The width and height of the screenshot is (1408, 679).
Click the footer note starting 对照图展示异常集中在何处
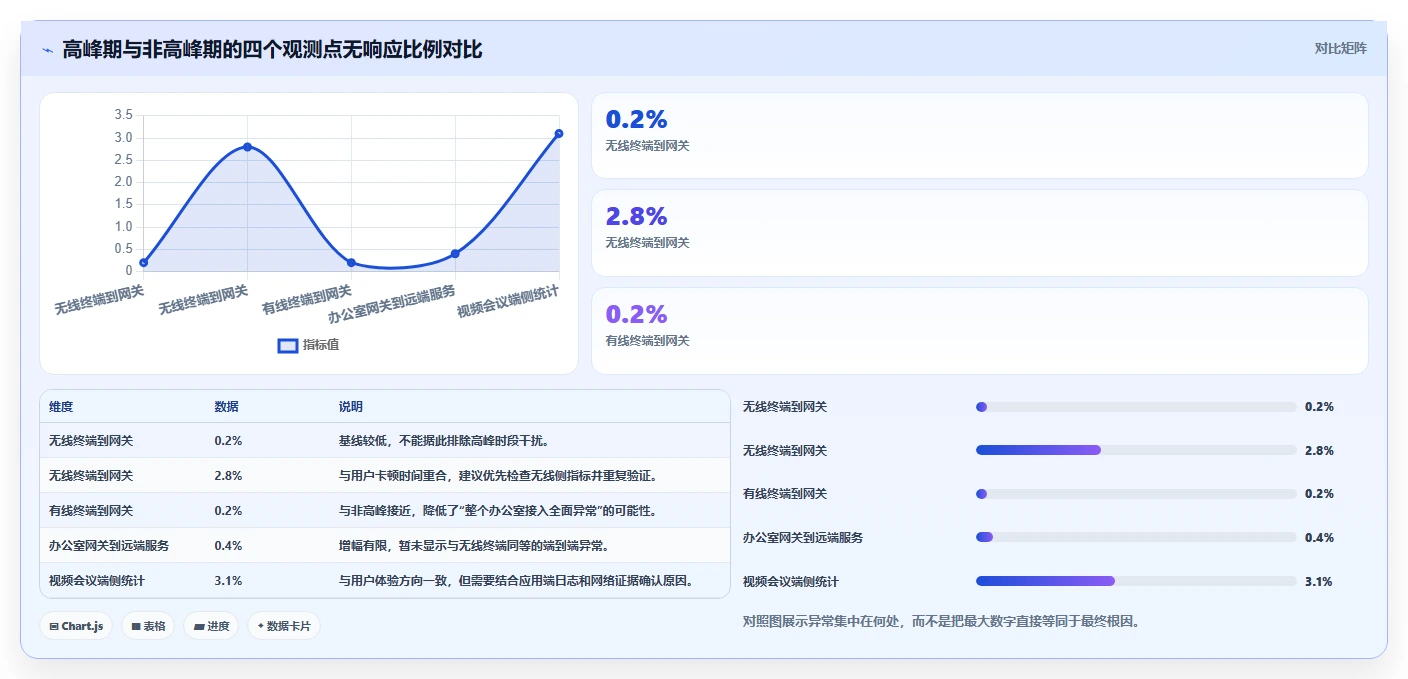(x=941, y=621)
